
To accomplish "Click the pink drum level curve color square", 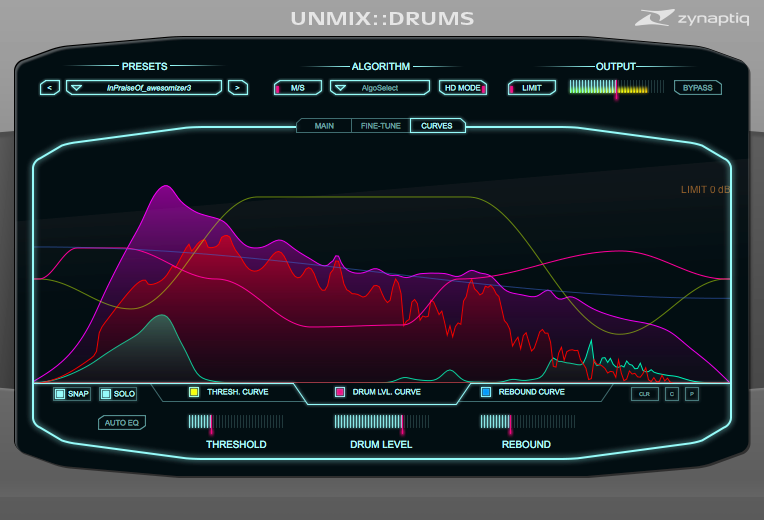I will [340, 392].
